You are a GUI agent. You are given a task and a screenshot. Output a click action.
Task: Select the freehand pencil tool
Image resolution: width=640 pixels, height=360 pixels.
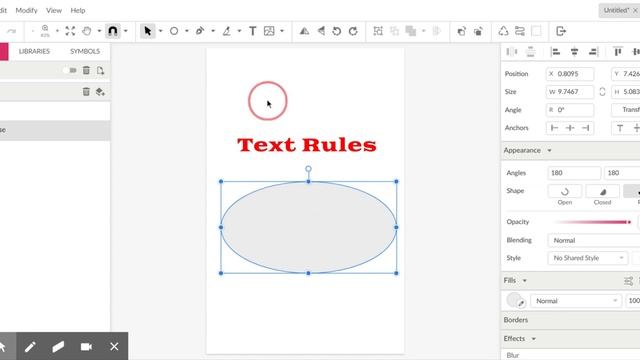(227, 31)
